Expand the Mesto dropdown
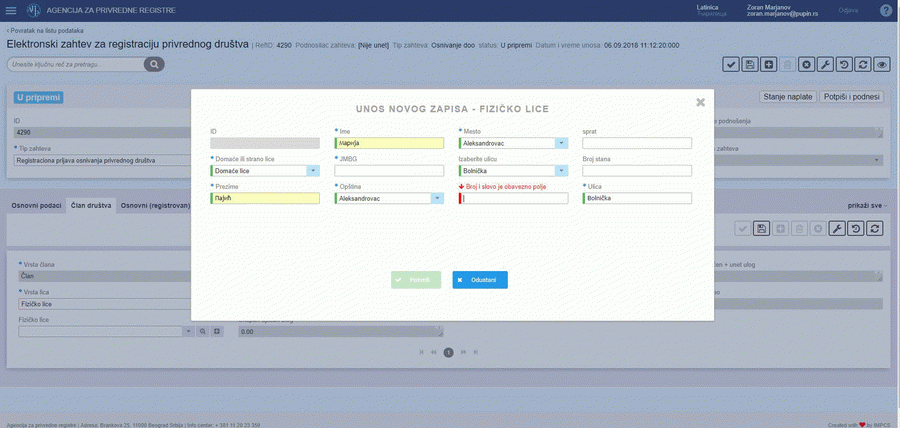This screenshot has height=428, width=900. (561, 143)
